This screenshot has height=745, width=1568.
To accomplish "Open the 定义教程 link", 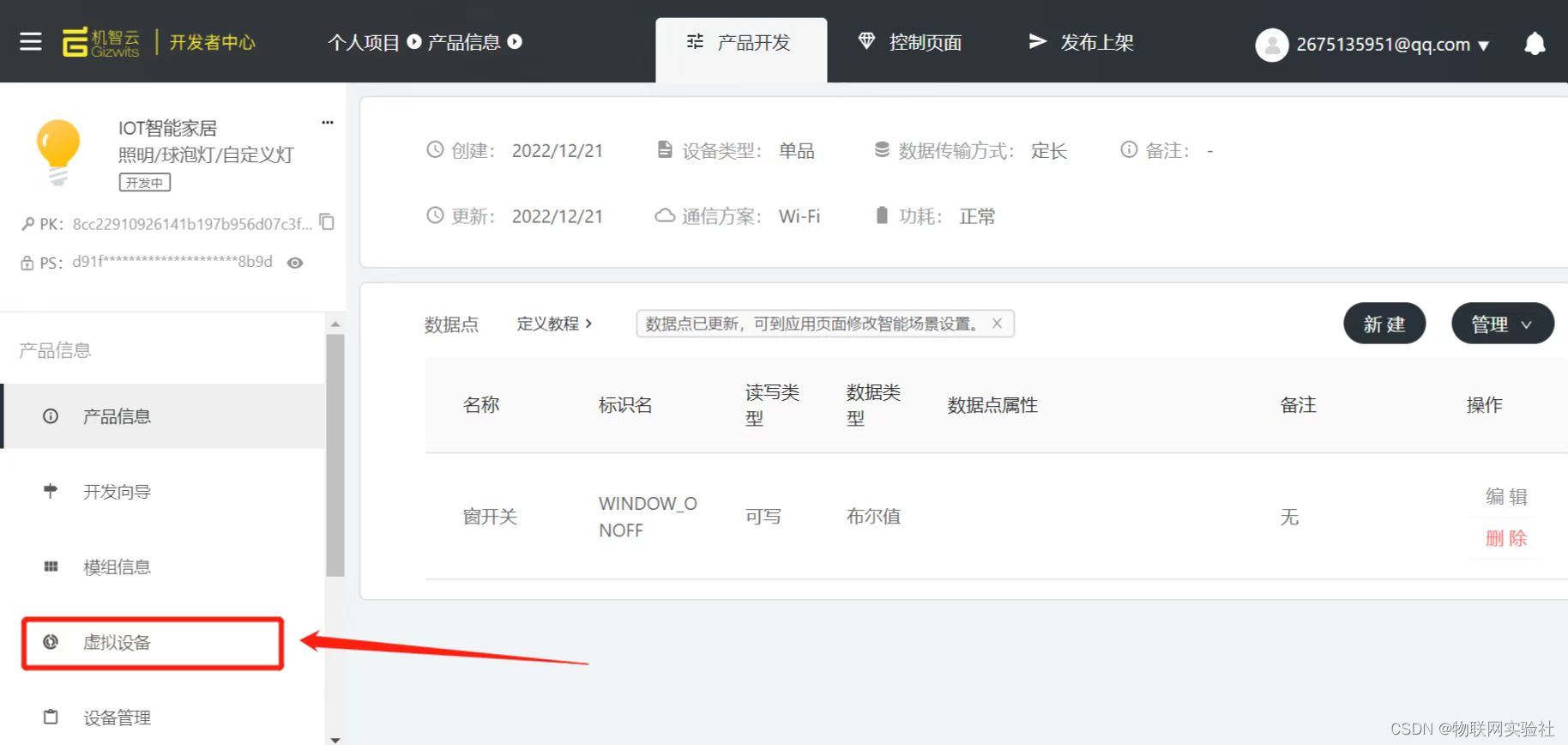I will 554,324.
